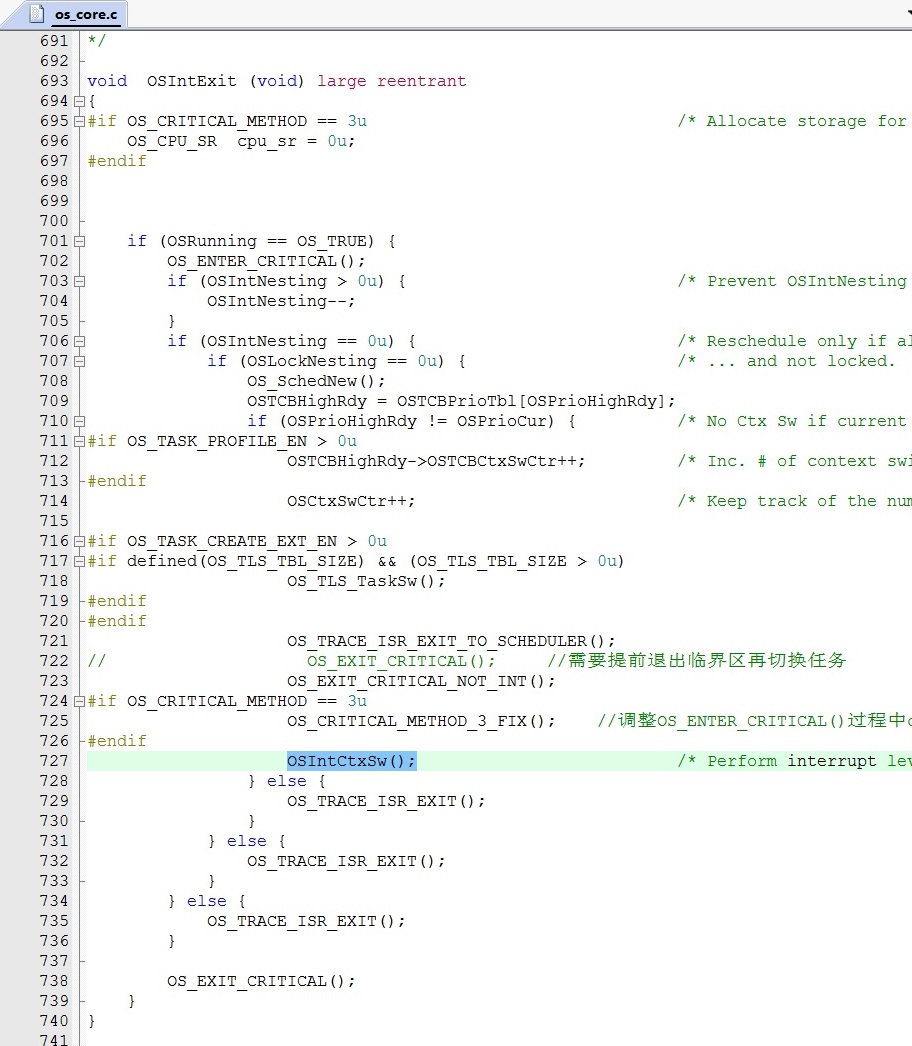
Task: Click OS_EXIT_CRITICAL_NOT_INT(); on line 723
Action: tap(421, 682)
